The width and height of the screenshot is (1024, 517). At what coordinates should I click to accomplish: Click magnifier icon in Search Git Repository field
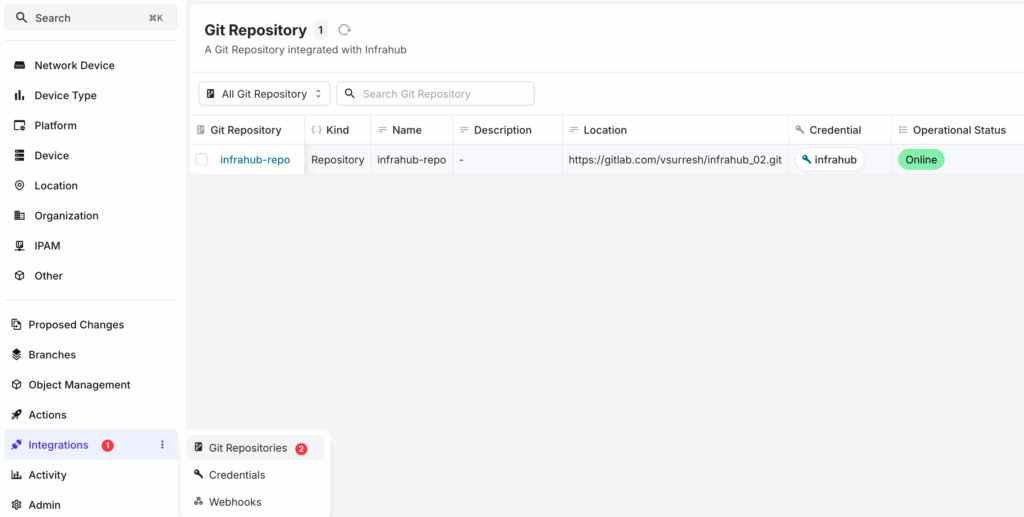(x=350, y=93)
